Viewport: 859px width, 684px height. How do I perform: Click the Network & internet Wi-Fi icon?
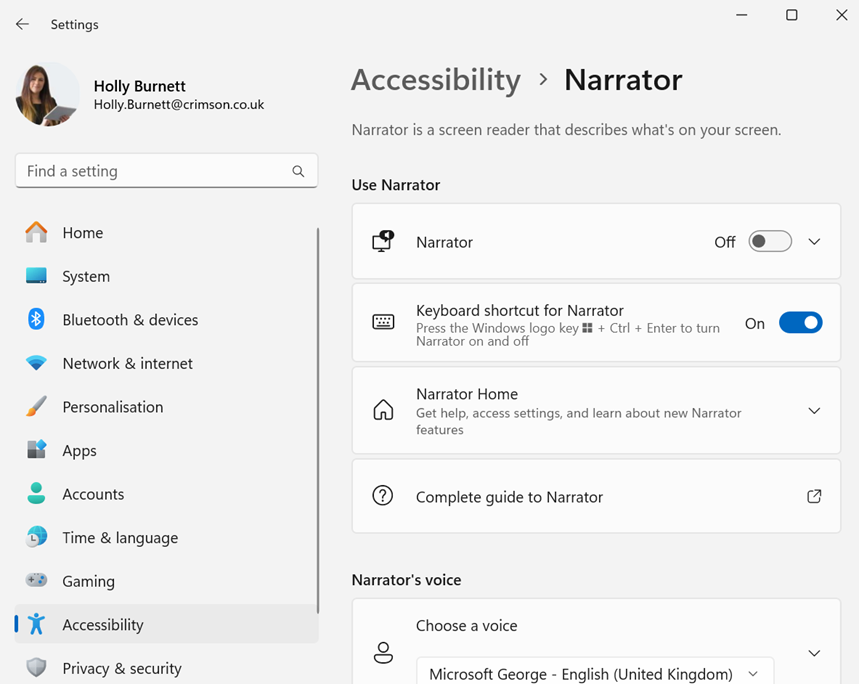point(36,363)
